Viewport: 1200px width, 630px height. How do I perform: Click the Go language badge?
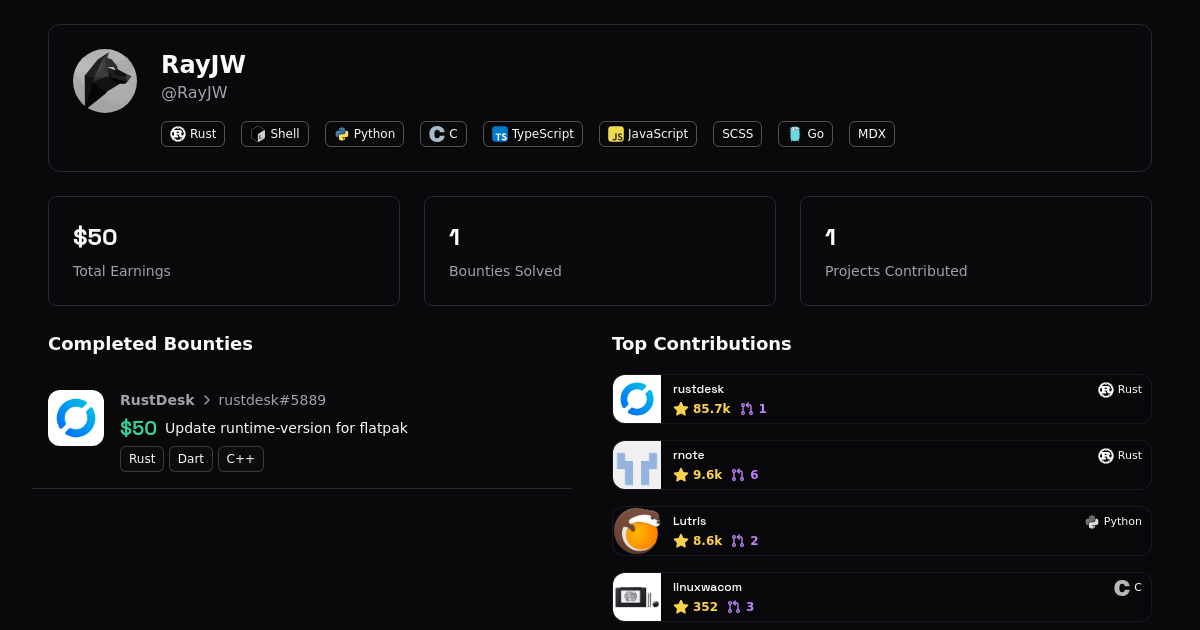(x=805, y=134)
